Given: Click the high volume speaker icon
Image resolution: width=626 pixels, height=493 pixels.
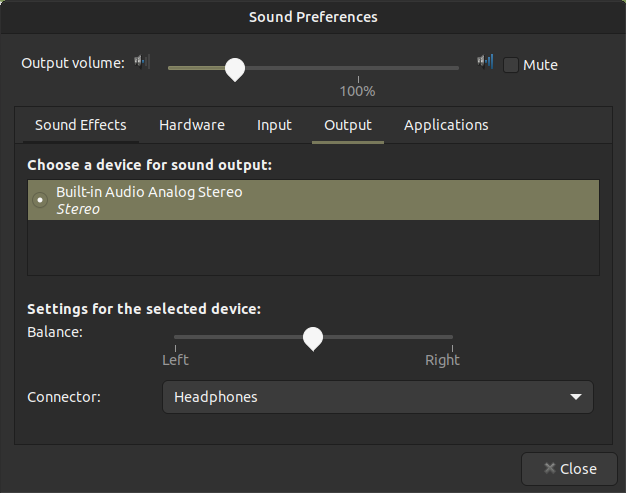Looking at the screenshot, I should pyautogui.click(x=485, y=62).
